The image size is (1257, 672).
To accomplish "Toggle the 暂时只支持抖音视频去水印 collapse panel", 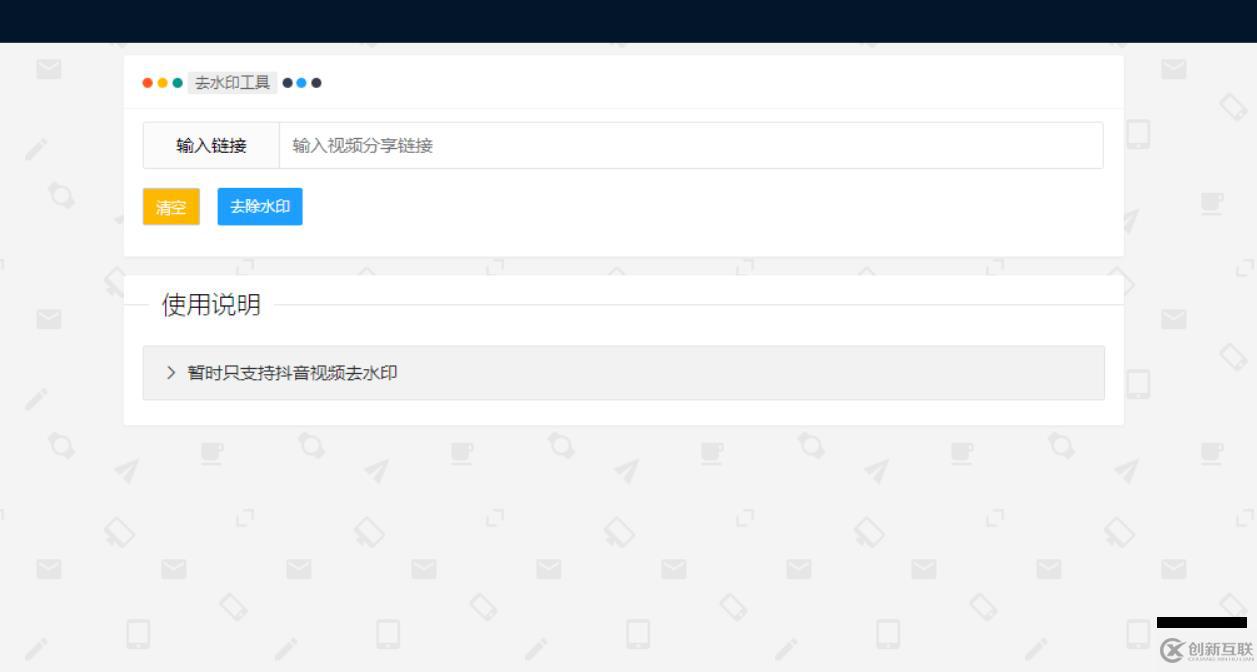I will (624, 373).
